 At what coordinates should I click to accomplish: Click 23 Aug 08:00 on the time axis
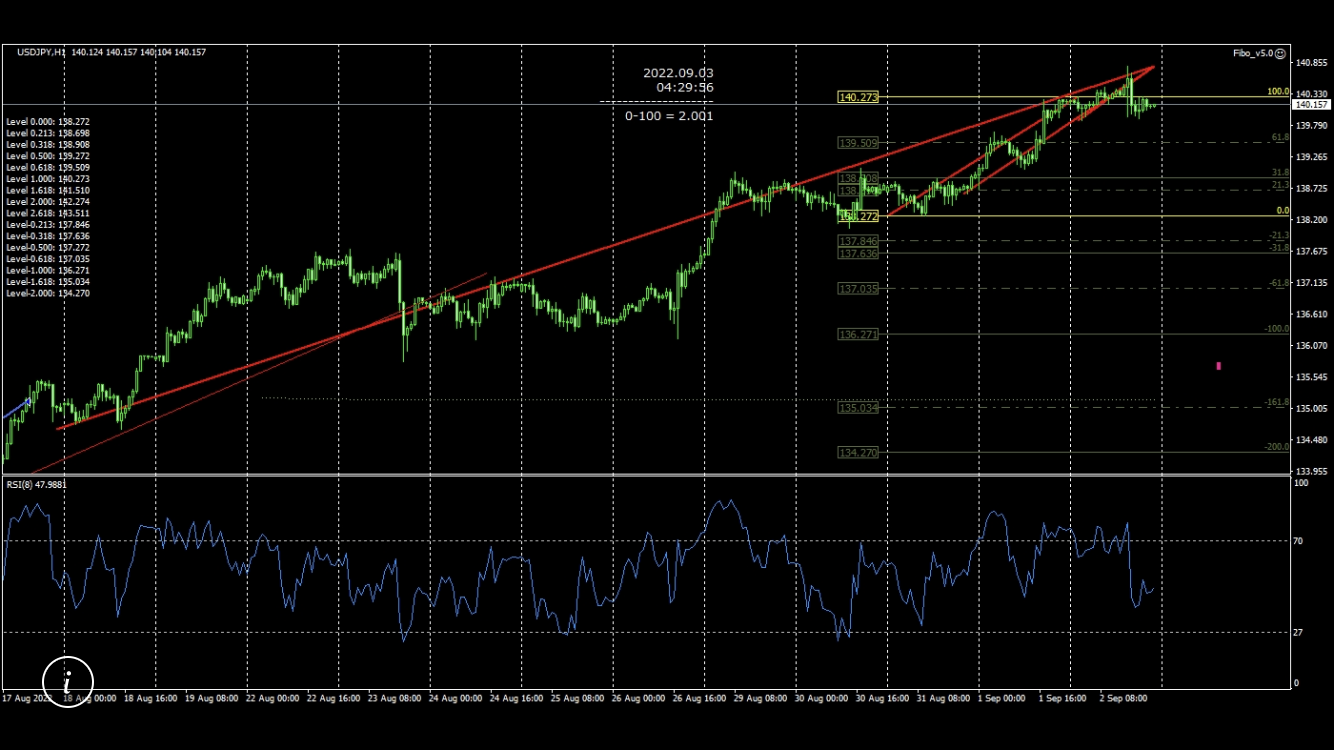click(x=396, y=698)
